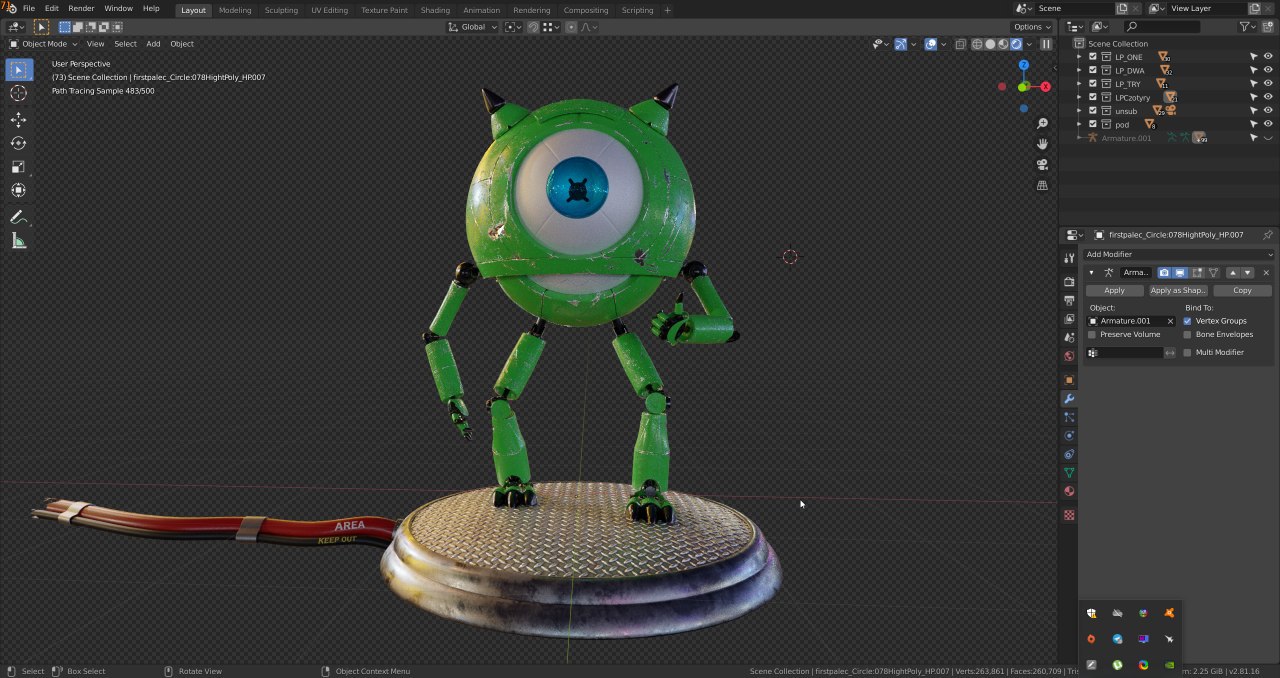
Task: Open the Material properties tab
Action: [x=1069, y=491]
